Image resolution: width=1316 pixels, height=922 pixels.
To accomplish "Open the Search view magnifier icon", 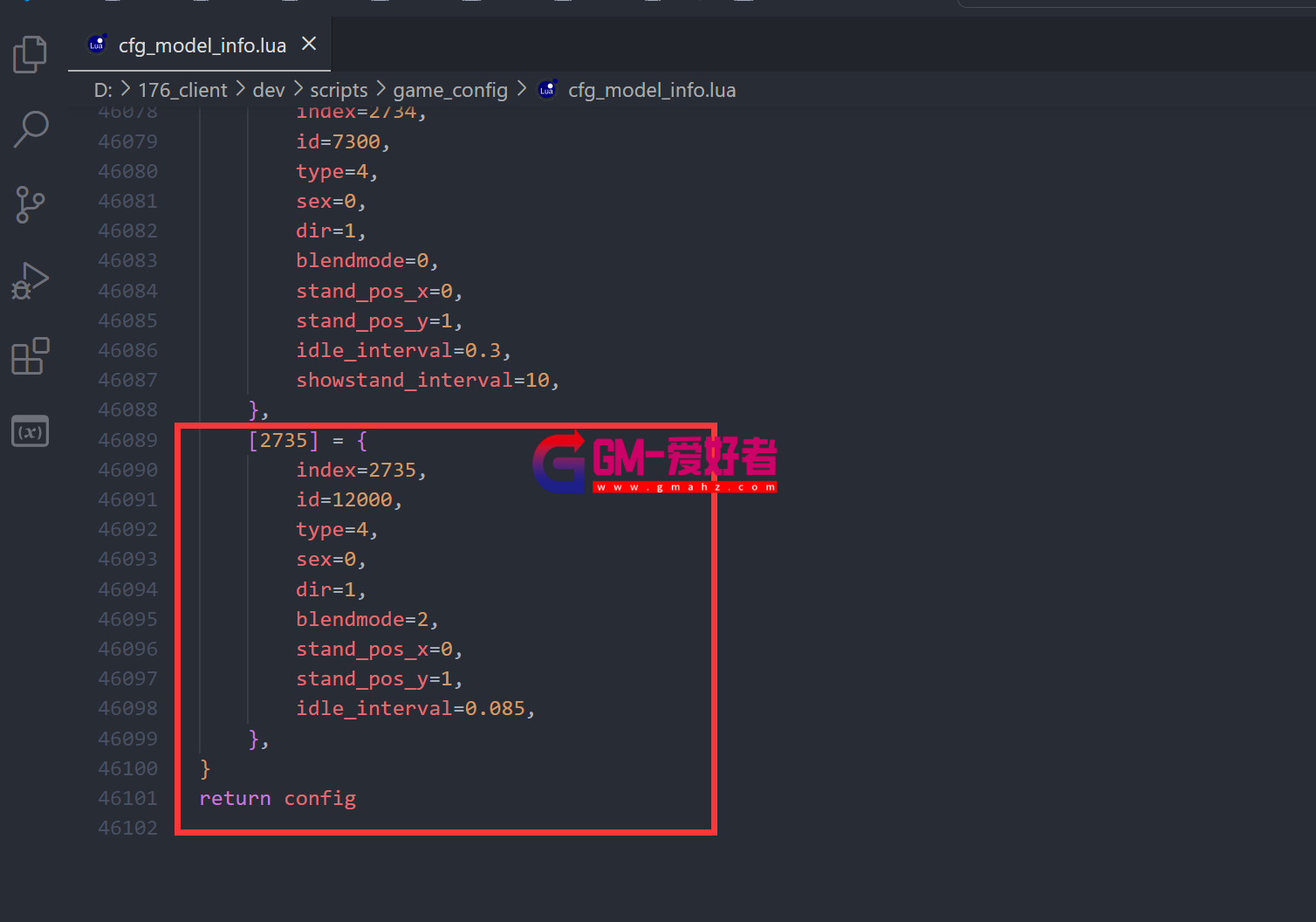I will click(31, 129).
